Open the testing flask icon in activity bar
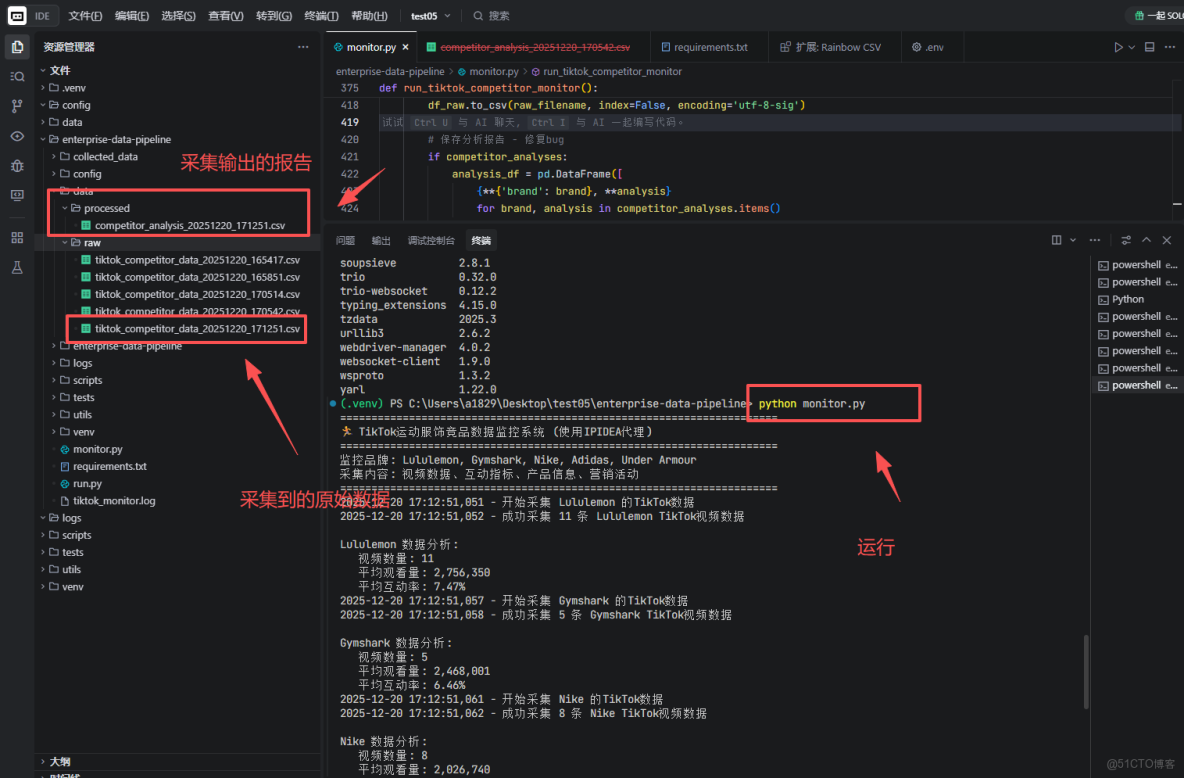The image size is (1184, 778). tap(17, 267)
